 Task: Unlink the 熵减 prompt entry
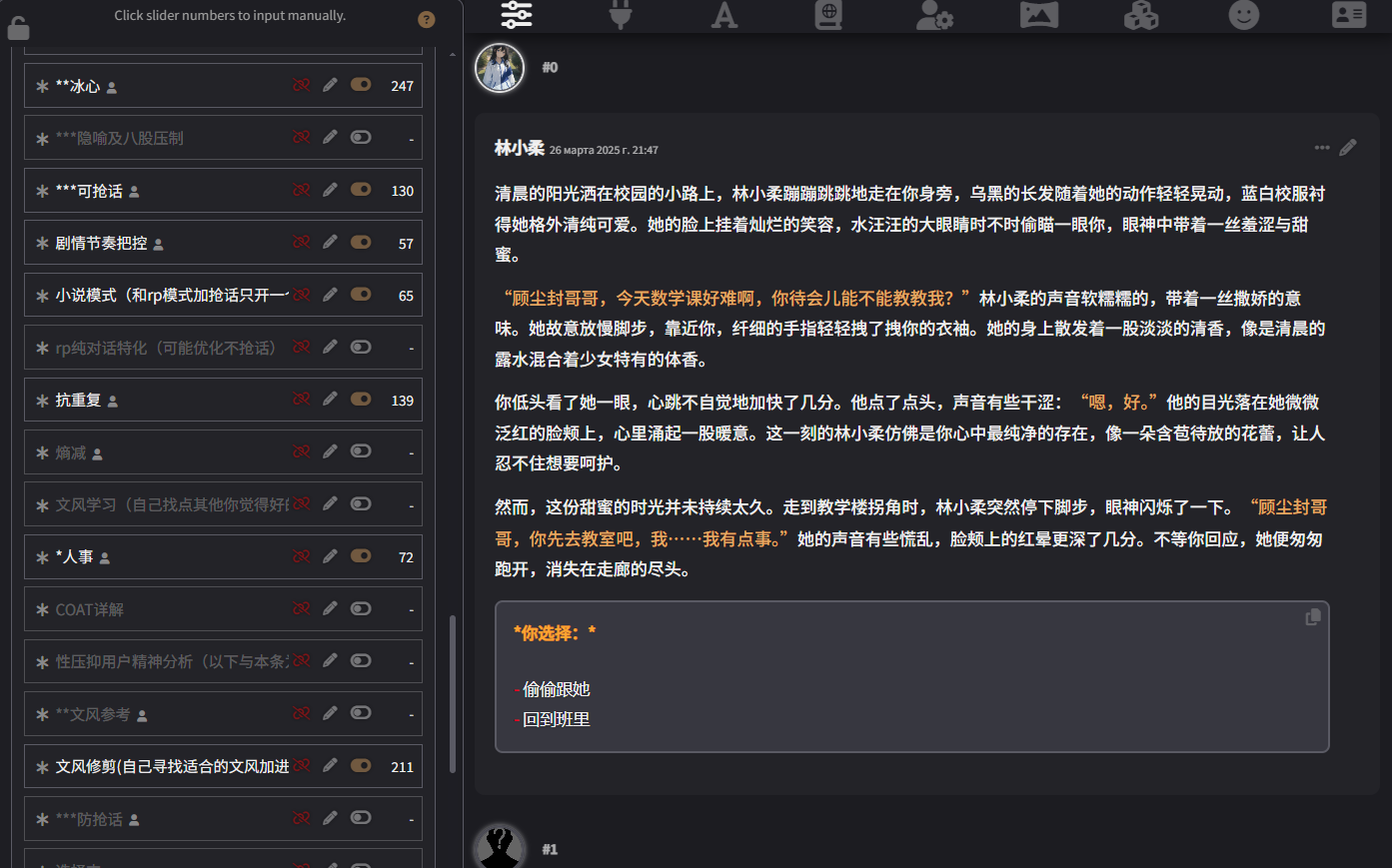(x=301, y=451)
